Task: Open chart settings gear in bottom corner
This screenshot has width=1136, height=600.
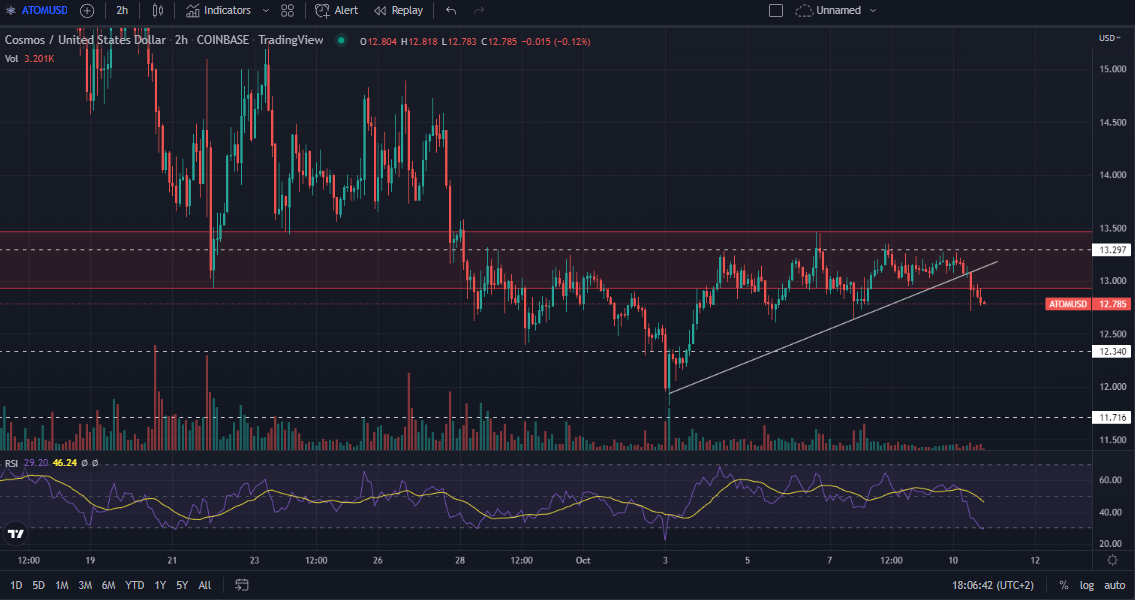Action: tap(1111, 560)
